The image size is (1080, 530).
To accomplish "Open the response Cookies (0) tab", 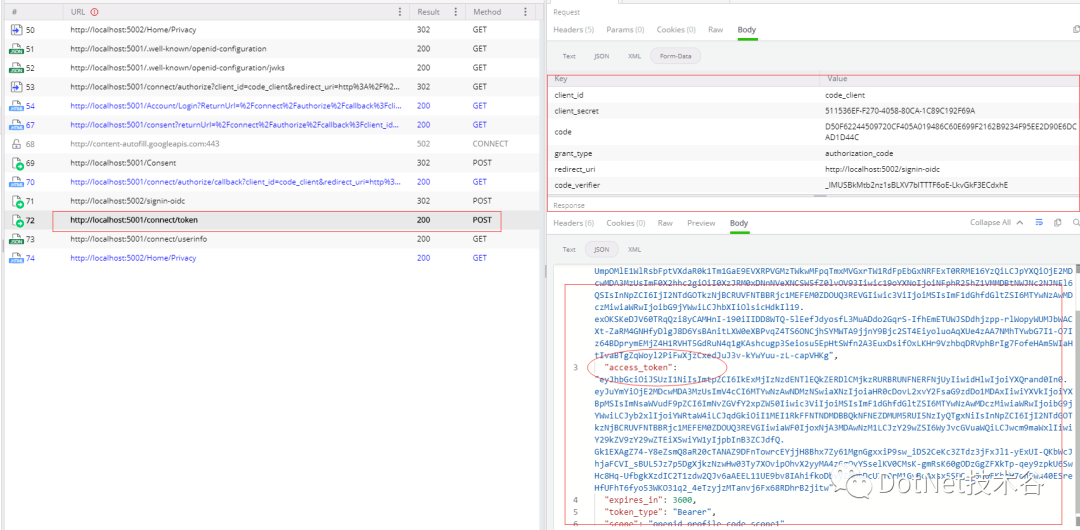I will point(625,223).
